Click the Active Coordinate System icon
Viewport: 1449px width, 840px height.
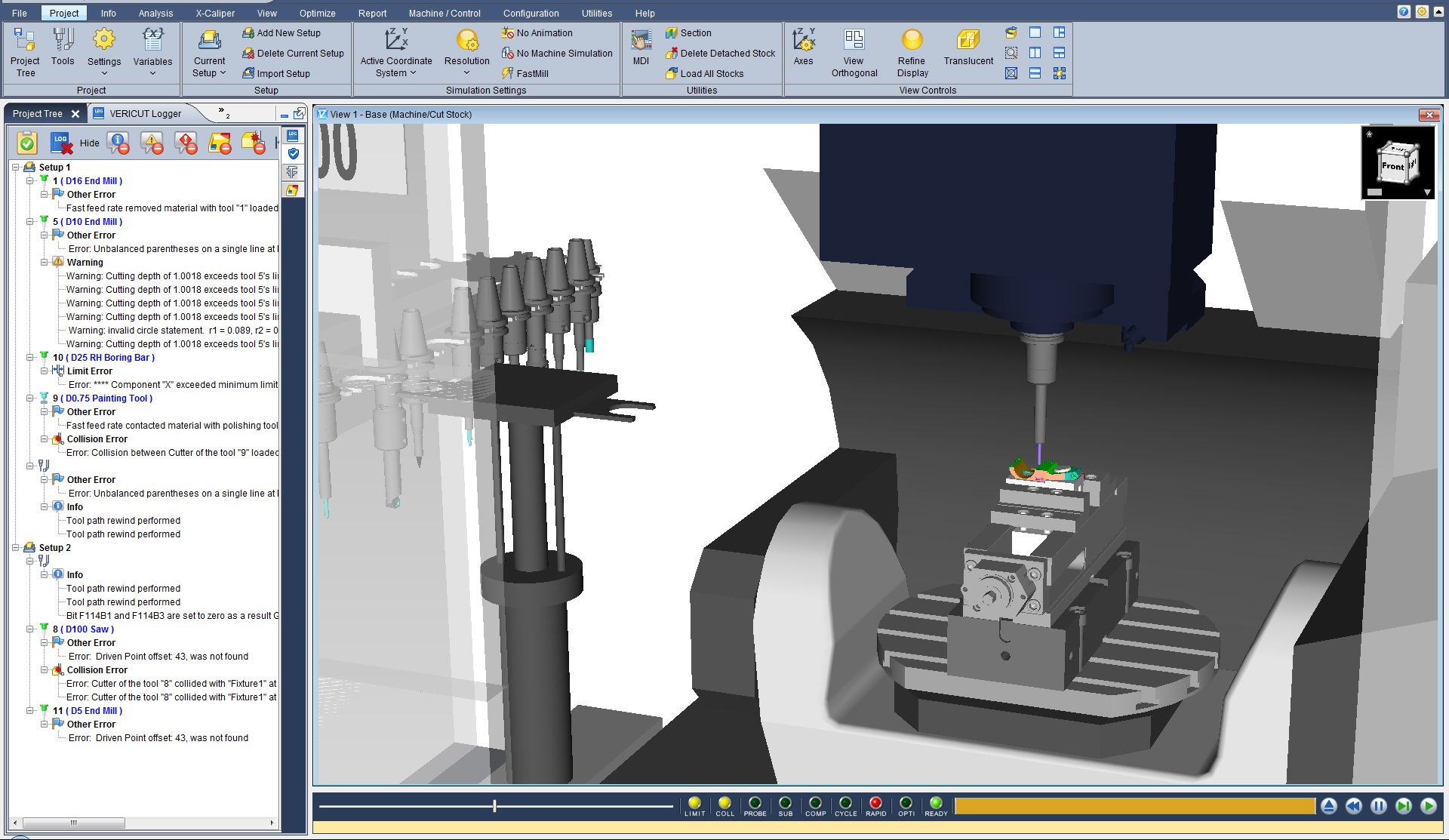point(395,47)
